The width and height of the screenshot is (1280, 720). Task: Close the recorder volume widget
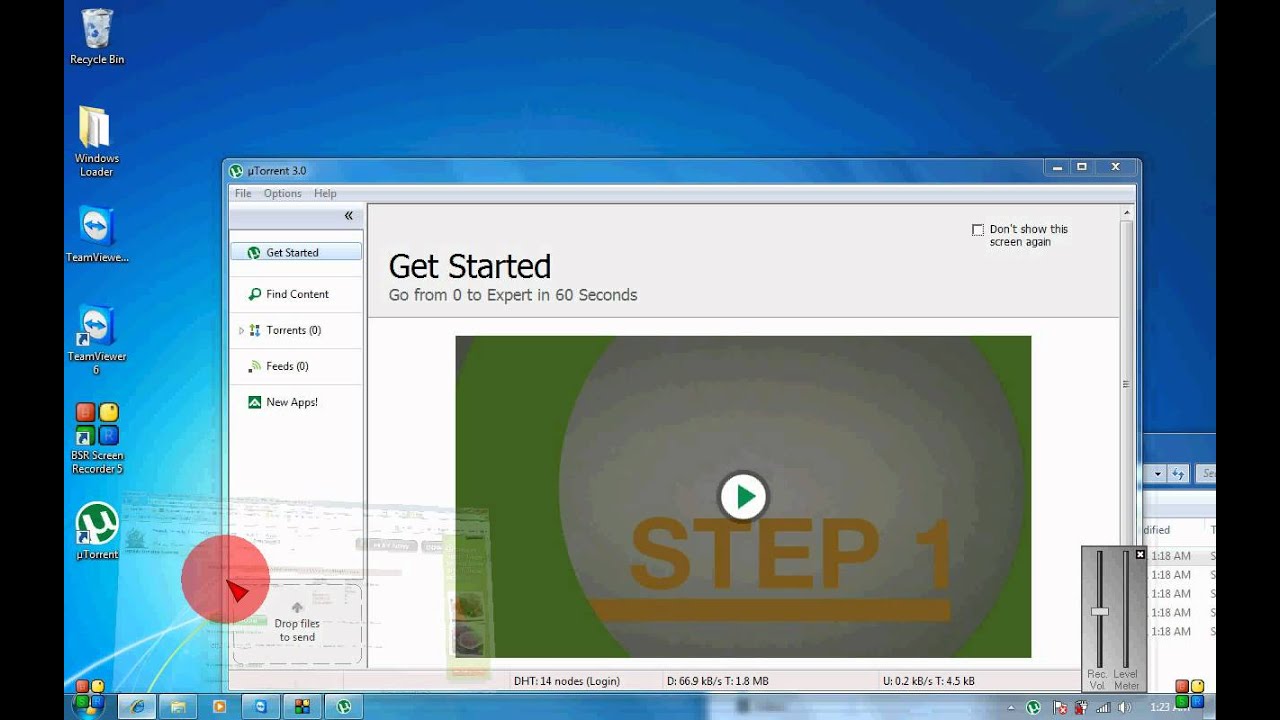[x=1140, y=554]
